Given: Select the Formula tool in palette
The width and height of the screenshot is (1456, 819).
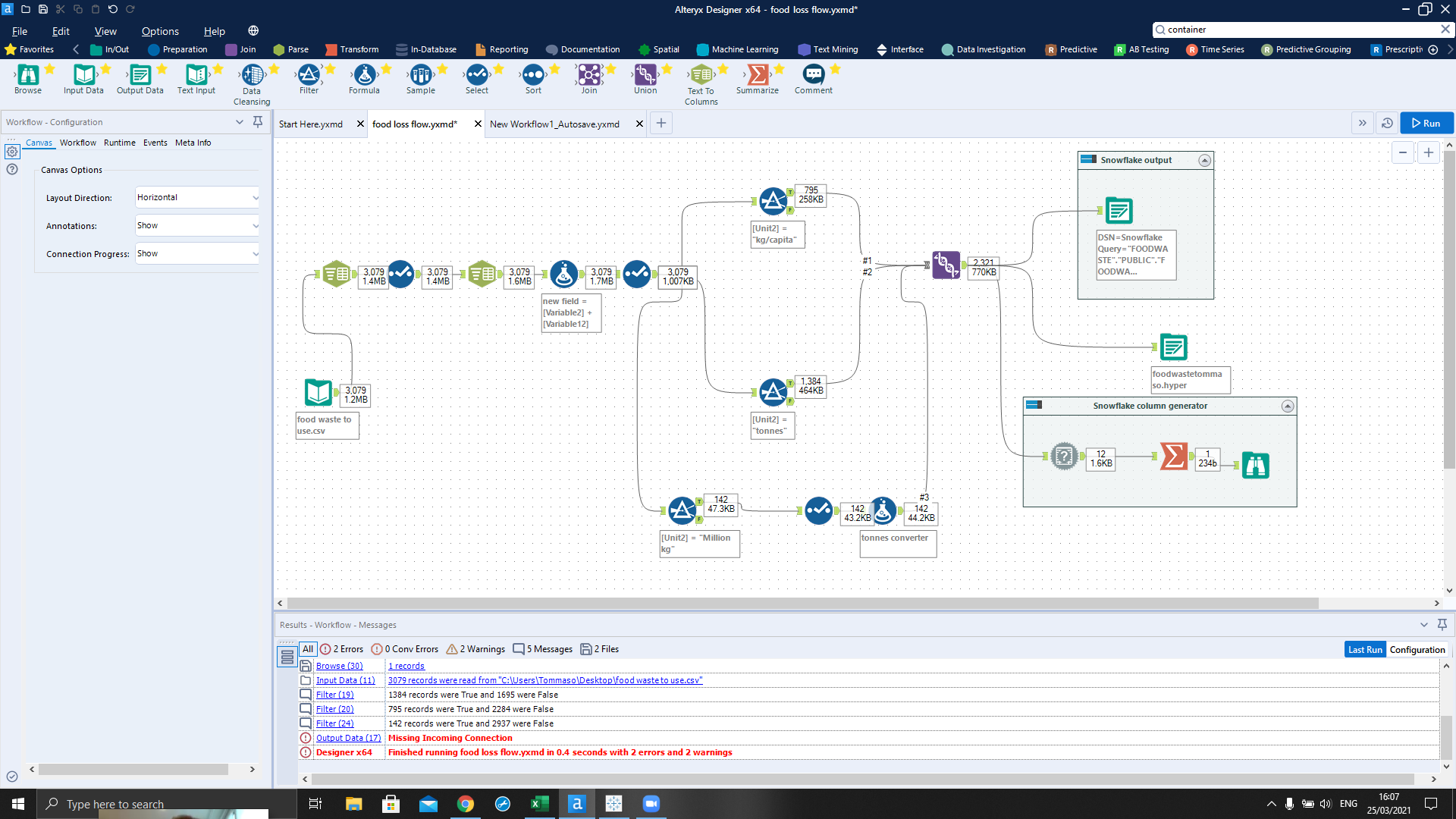Looking at the screenshot, I should pos(365,79).
